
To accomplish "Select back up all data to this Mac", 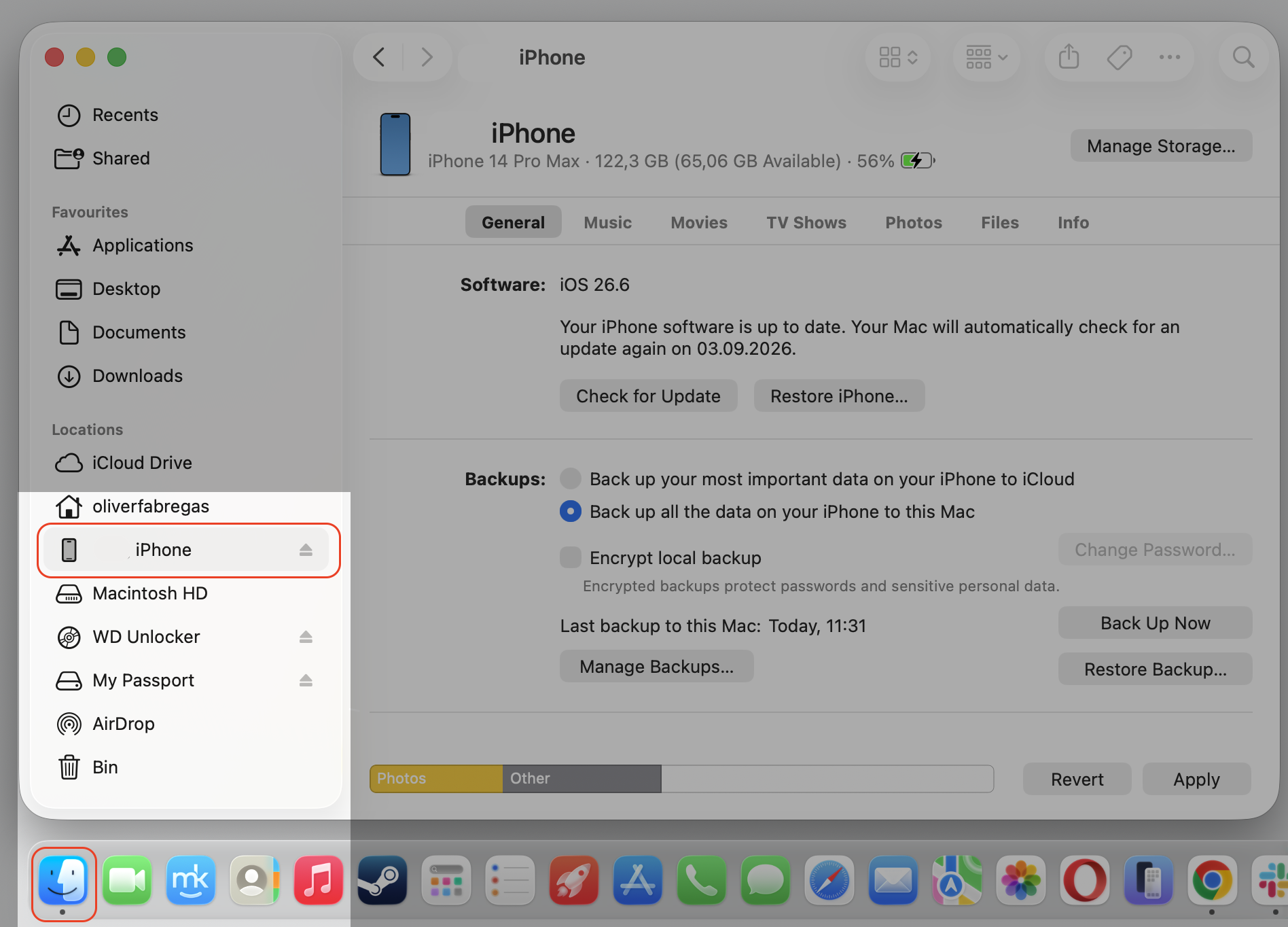I will pyautogui.click(x=571, y=511).
